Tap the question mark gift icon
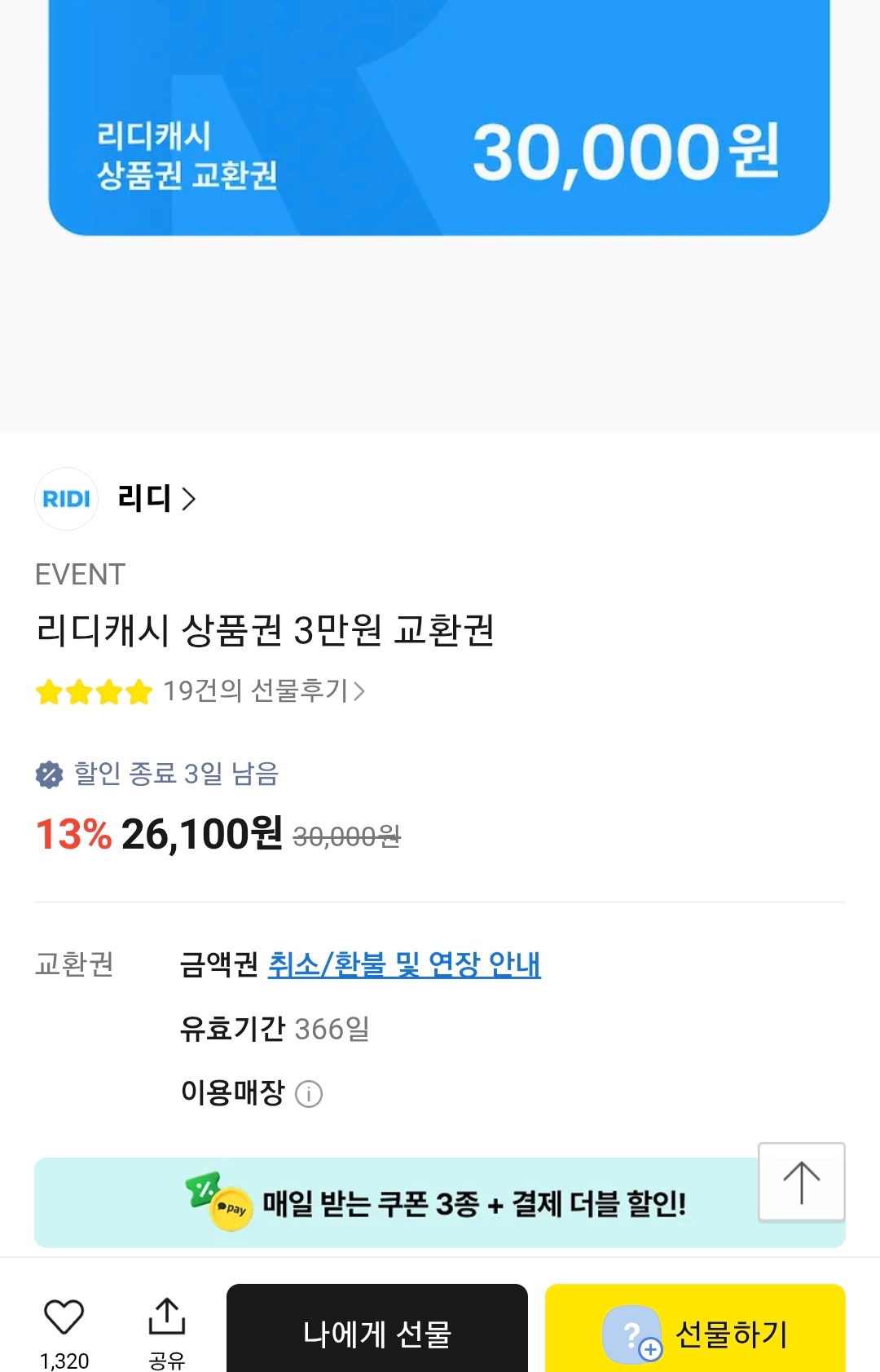The height and width of the screenshot is (1372, 880). point(632,1335)
